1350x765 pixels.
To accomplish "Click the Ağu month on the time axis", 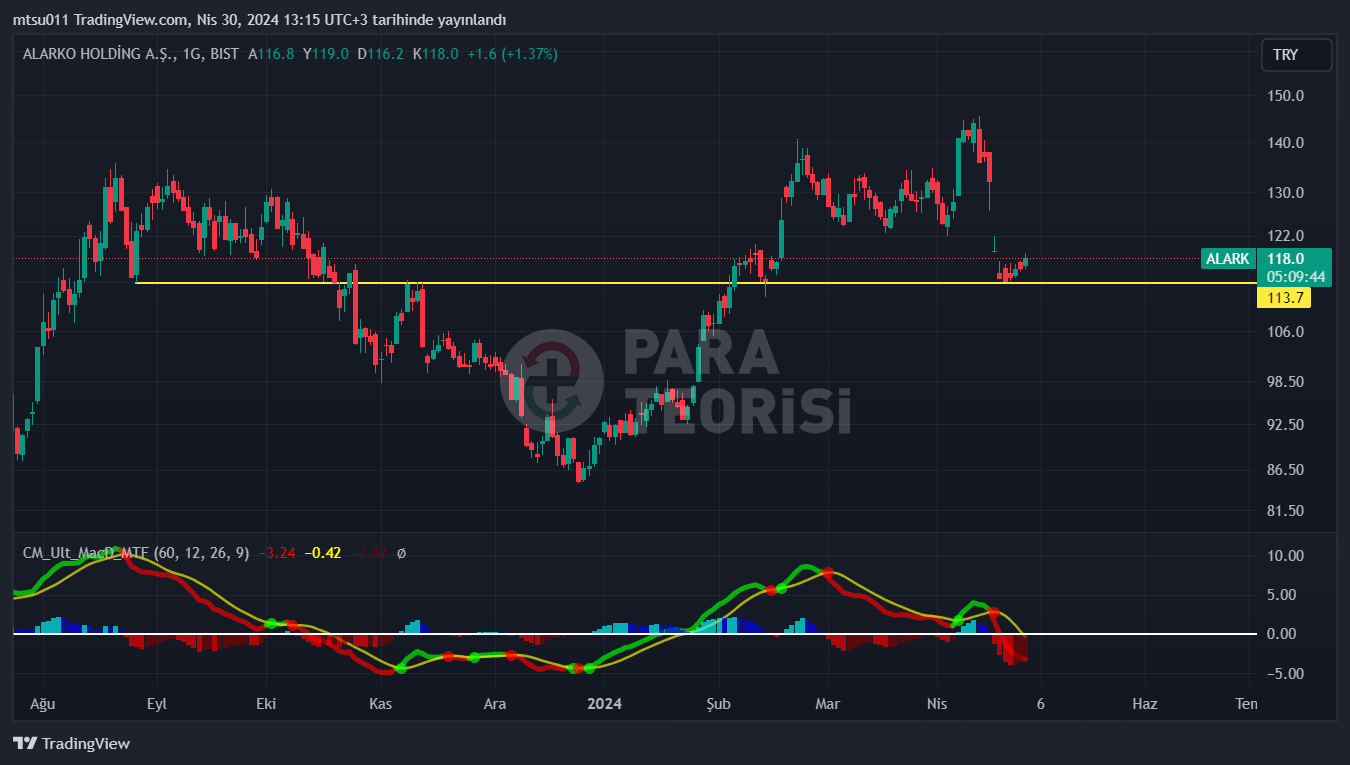I will click(x=43, y=704).
